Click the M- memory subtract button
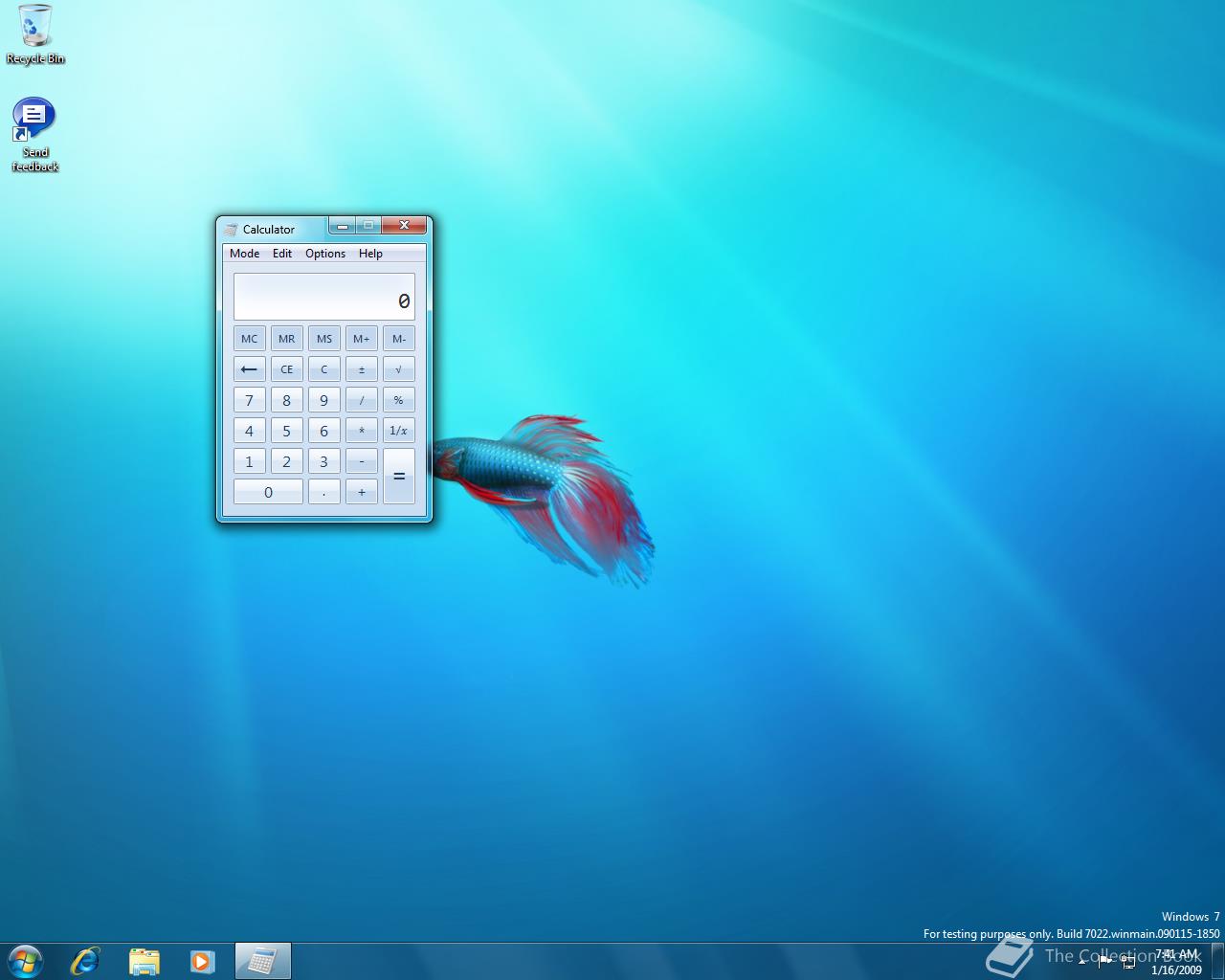 (399, 339)
